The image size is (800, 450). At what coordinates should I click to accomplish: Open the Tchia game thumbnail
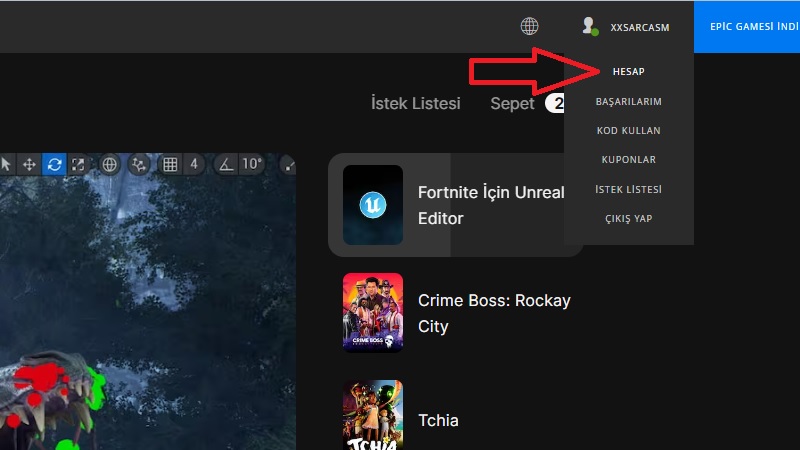[x=373, y=415]
